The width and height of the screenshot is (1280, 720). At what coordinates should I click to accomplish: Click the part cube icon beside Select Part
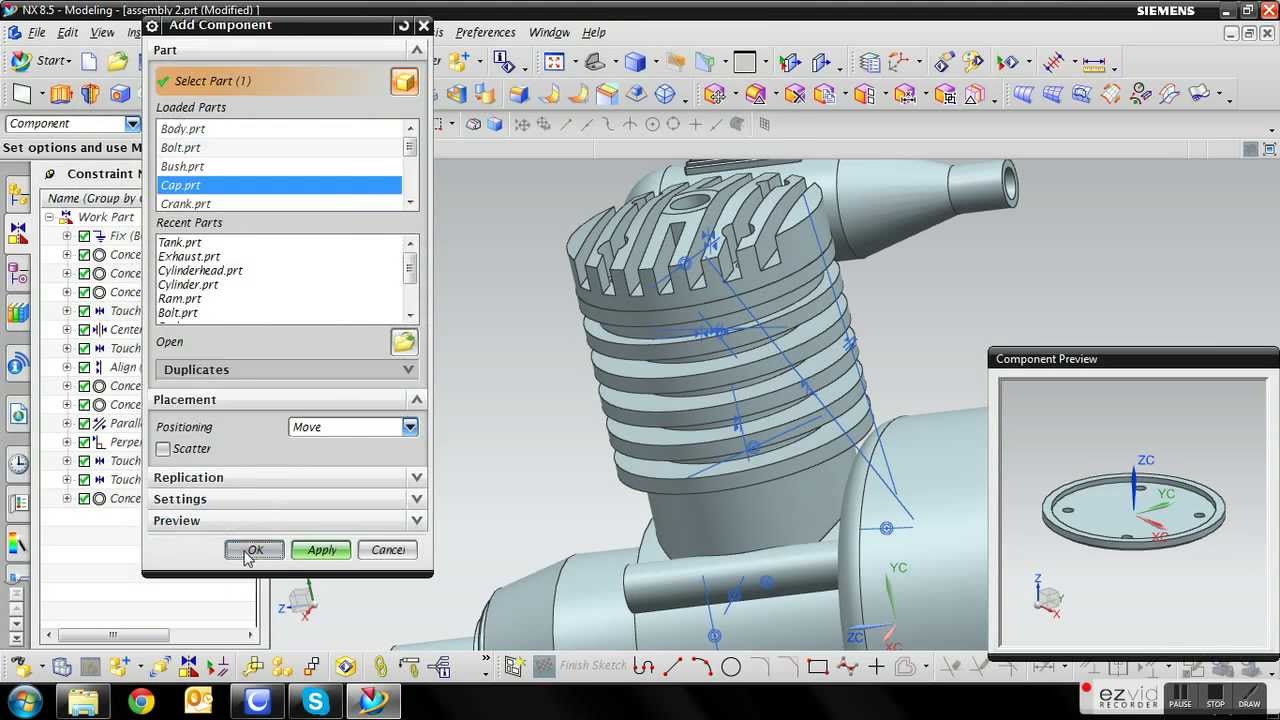[x=404, y=81]
